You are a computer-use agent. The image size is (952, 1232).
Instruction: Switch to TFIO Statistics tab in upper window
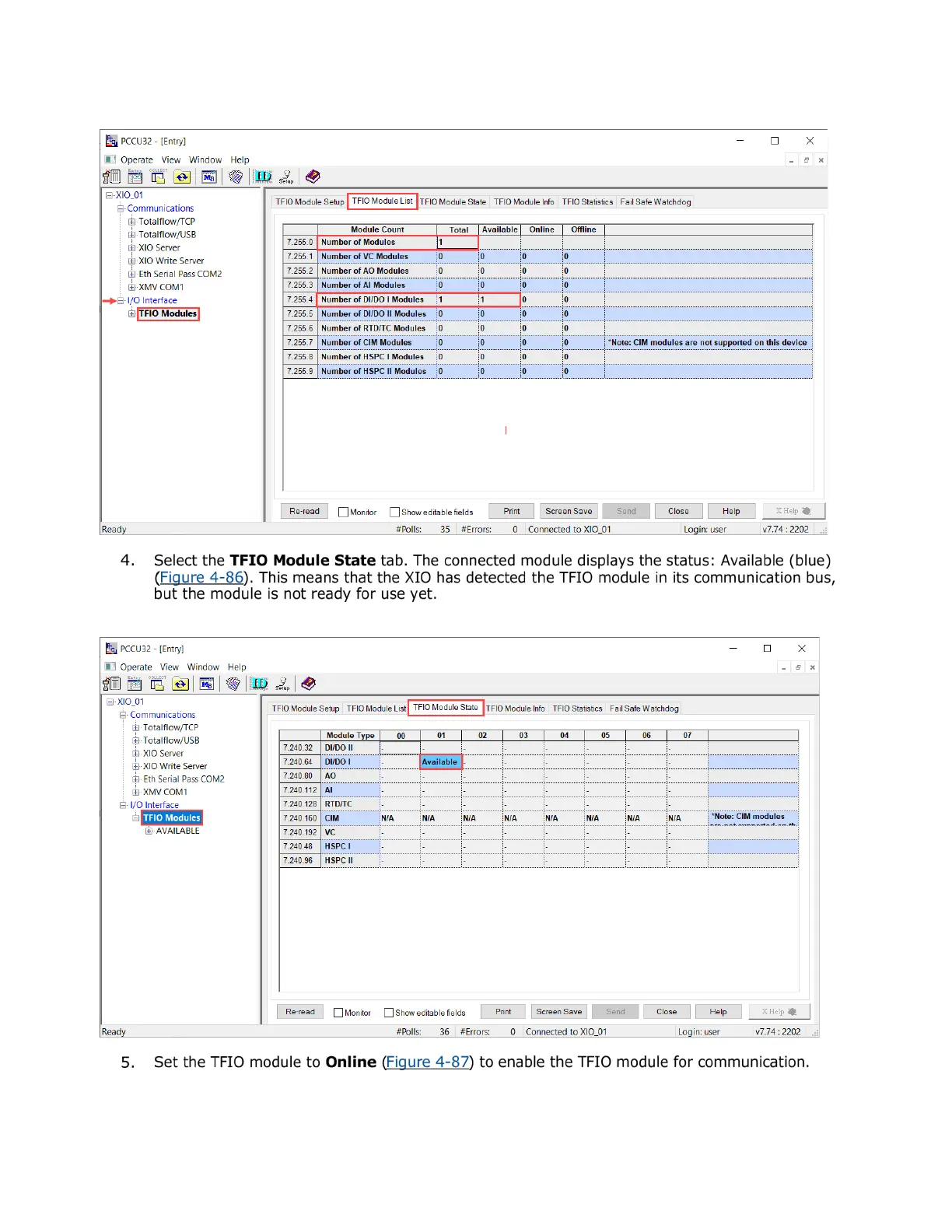(587, 202)
